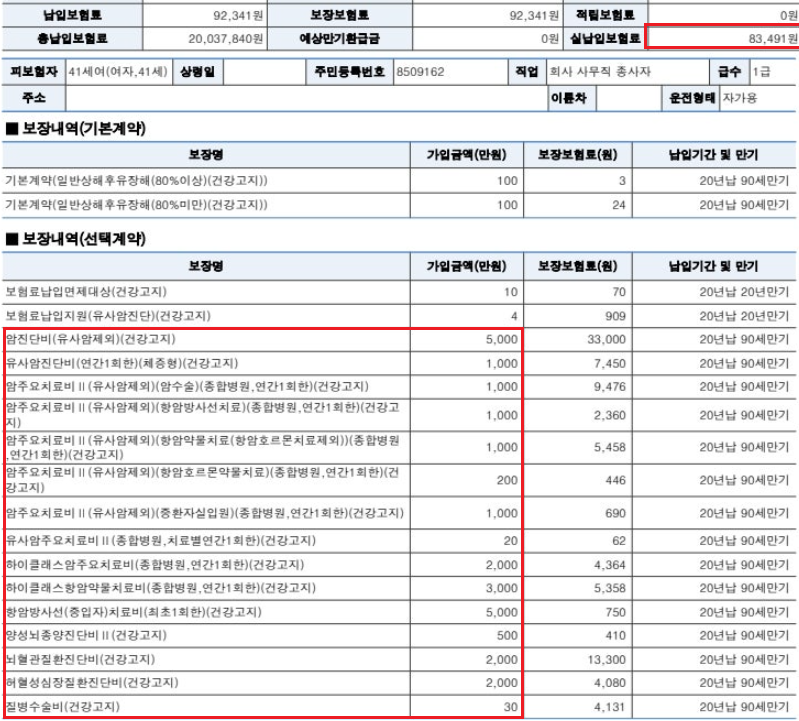Viewport: 799px width, 721px height.
Task: Select 질병수술비(건강고지) row name
Action: click(63, 706)
